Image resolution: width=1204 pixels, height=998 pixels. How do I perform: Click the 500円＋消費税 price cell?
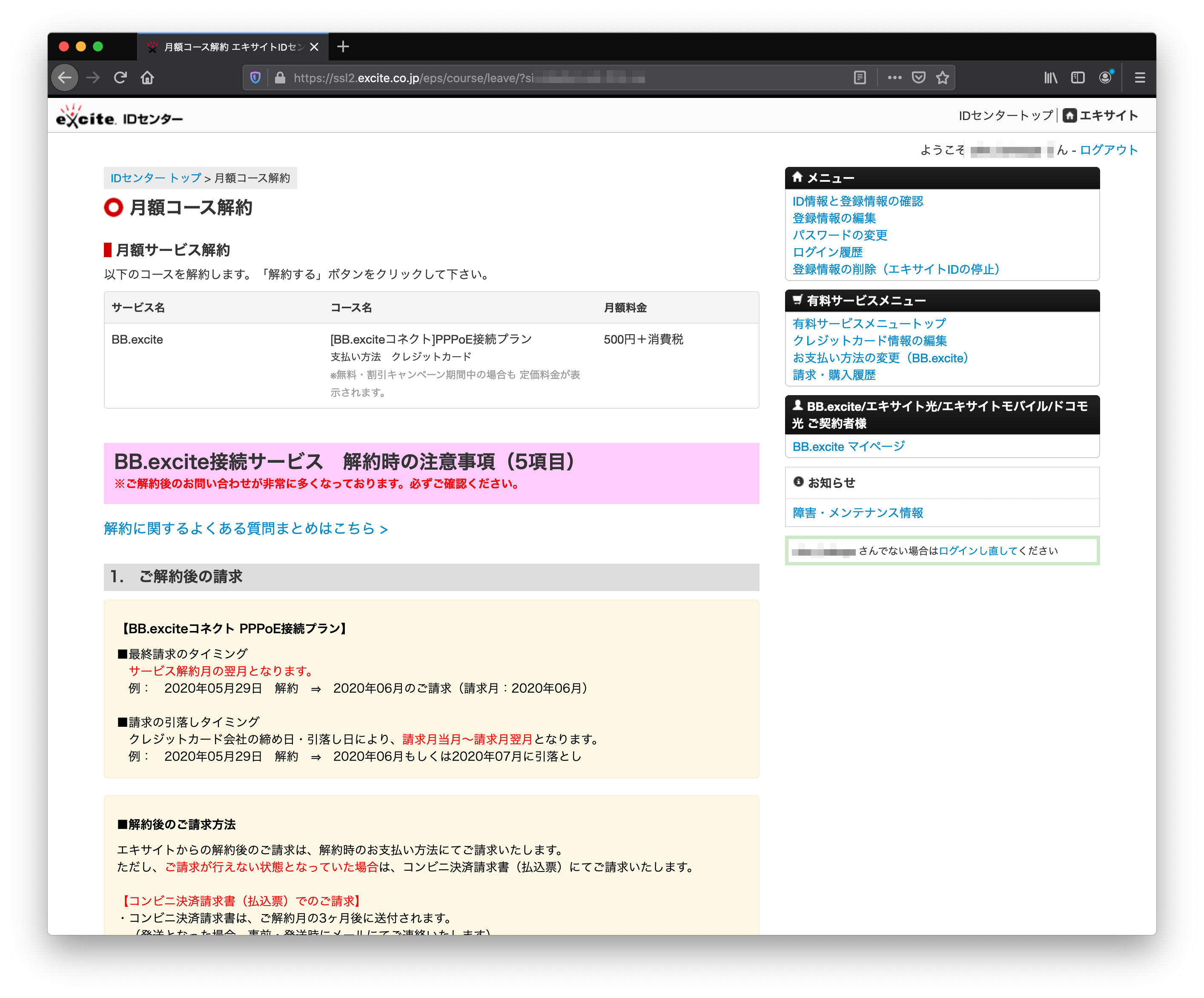(643, 339)
